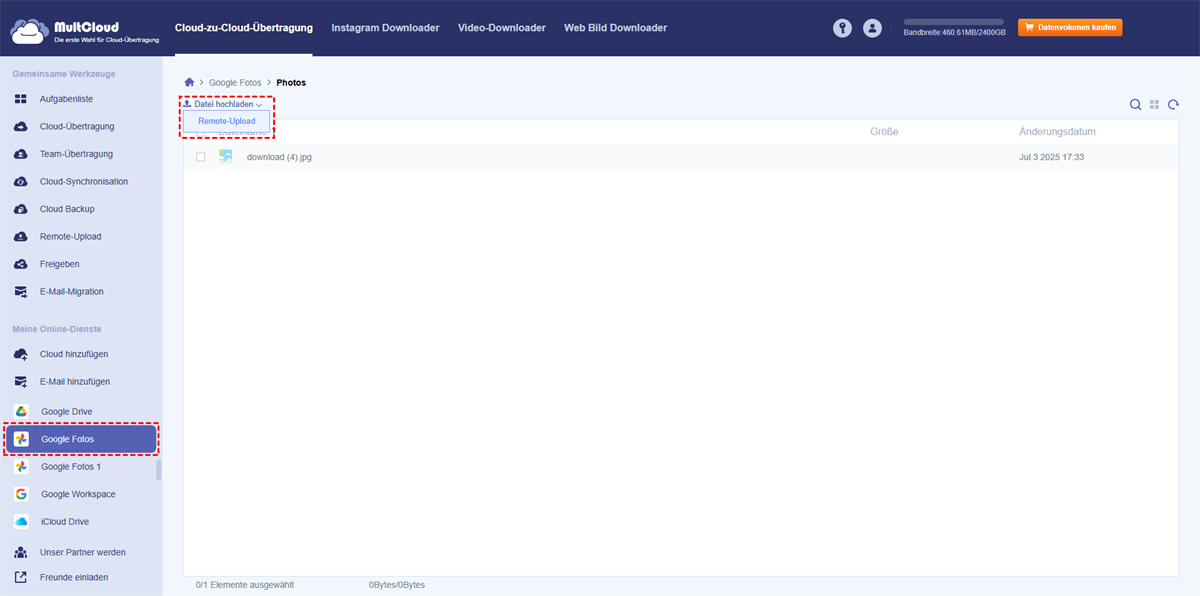Choose Remote-Upload from the upload menu
Viewport: 1200px width, 596px height.
227,121
